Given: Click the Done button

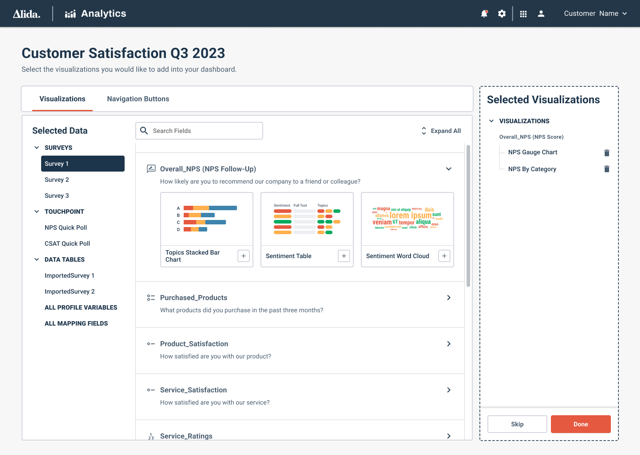Looking at the screenshot, I should coord(580,424).
